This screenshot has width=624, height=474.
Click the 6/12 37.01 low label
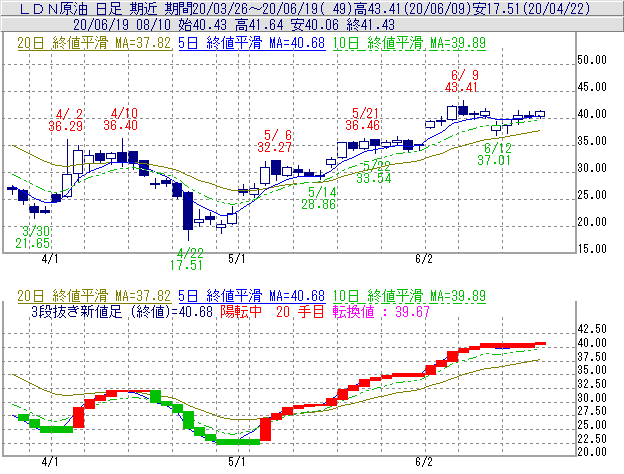[x=494, y=154]
